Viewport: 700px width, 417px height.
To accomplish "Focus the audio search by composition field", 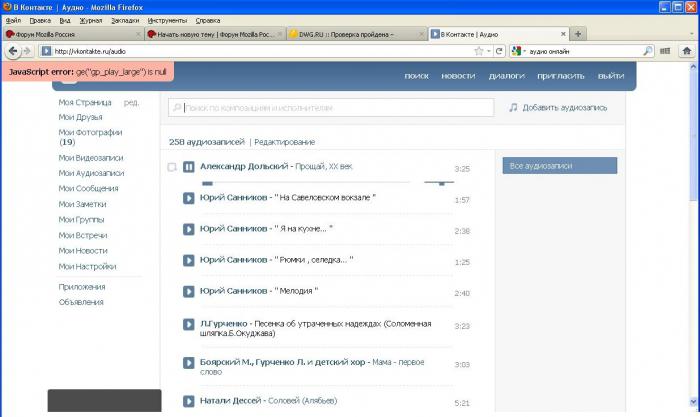I will click(x=331, y=108).
